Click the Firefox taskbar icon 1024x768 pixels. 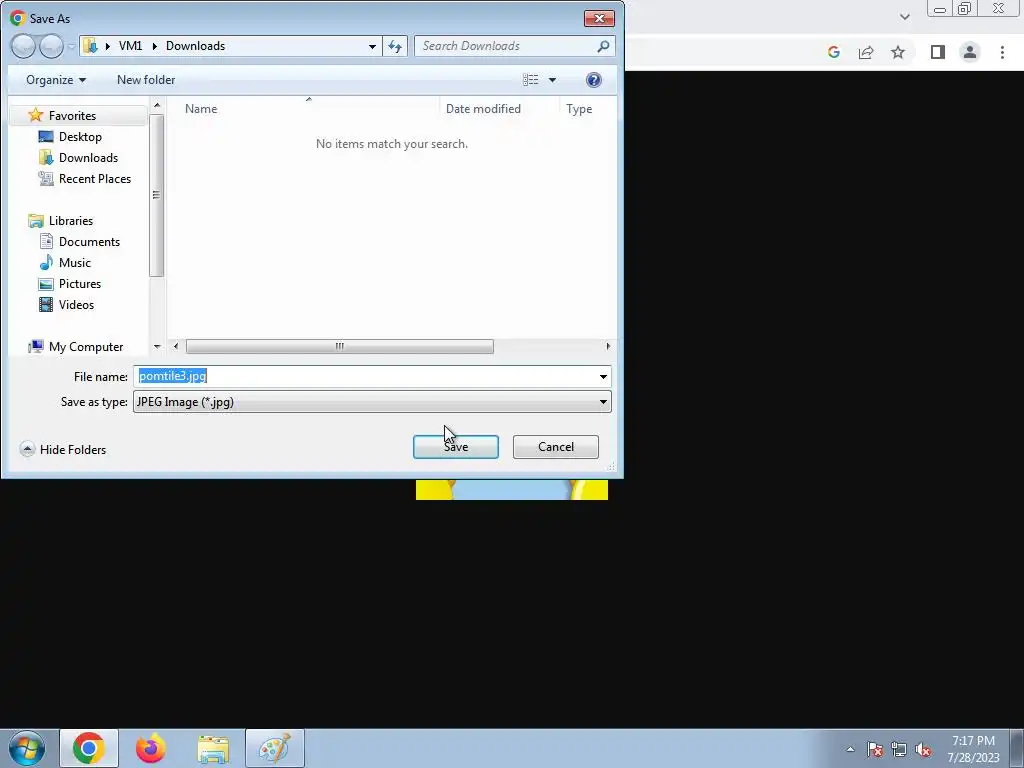tap(150, 748)
